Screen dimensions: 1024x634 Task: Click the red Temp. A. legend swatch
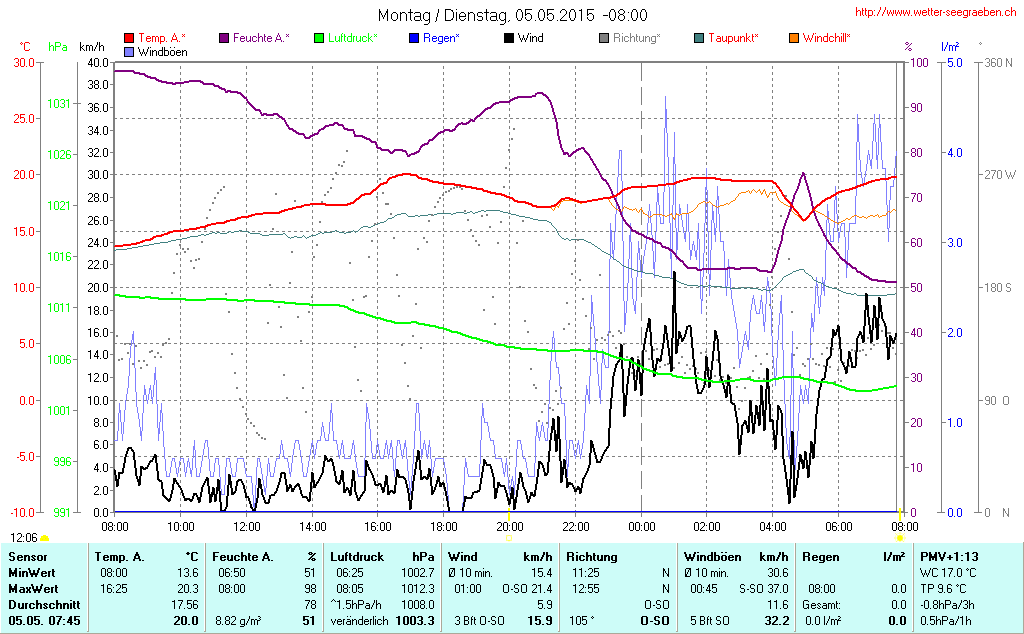[129, 38]
